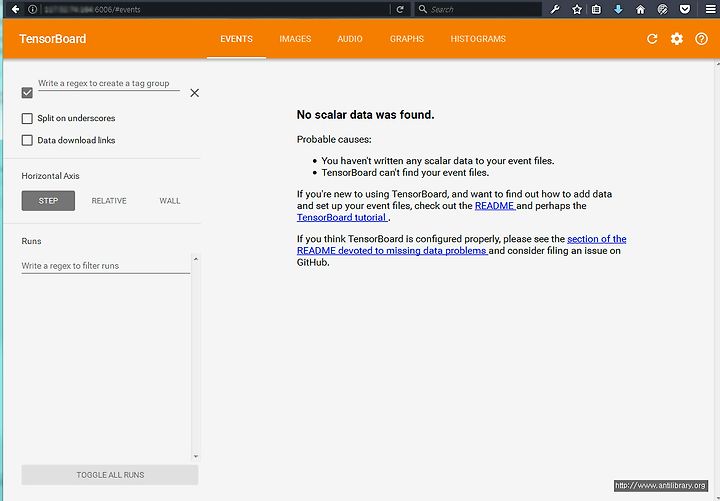Click runs list scrollbar up arrow
The height and width of the screenshot is (501, 720).
196,259
